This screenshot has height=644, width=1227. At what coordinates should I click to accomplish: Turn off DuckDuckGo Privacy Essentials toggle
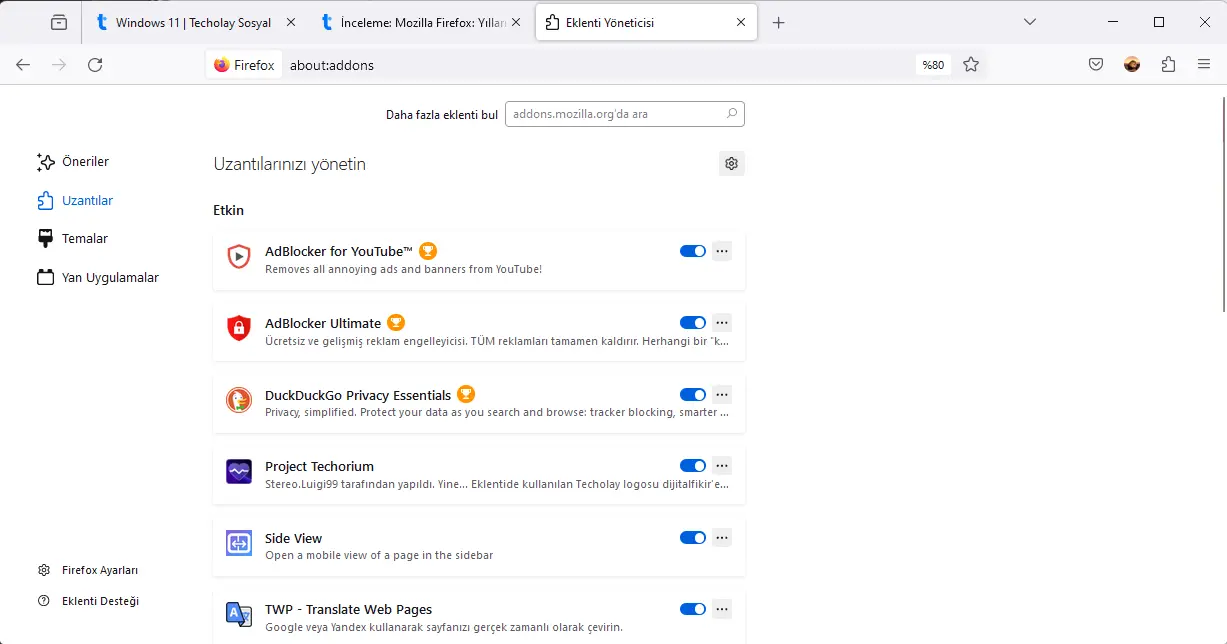click(x=692, y=395)
